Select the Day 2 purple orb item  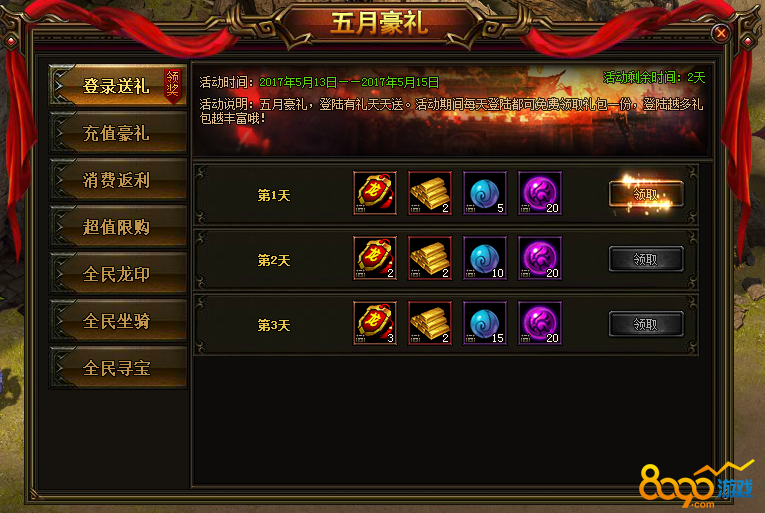[540, 258]
